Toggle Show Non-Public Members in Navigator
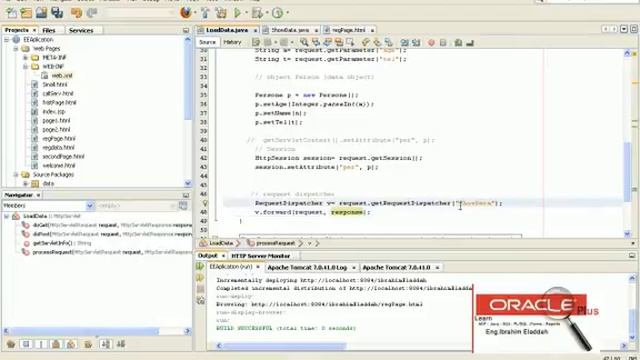 click(x=56, y=344)
